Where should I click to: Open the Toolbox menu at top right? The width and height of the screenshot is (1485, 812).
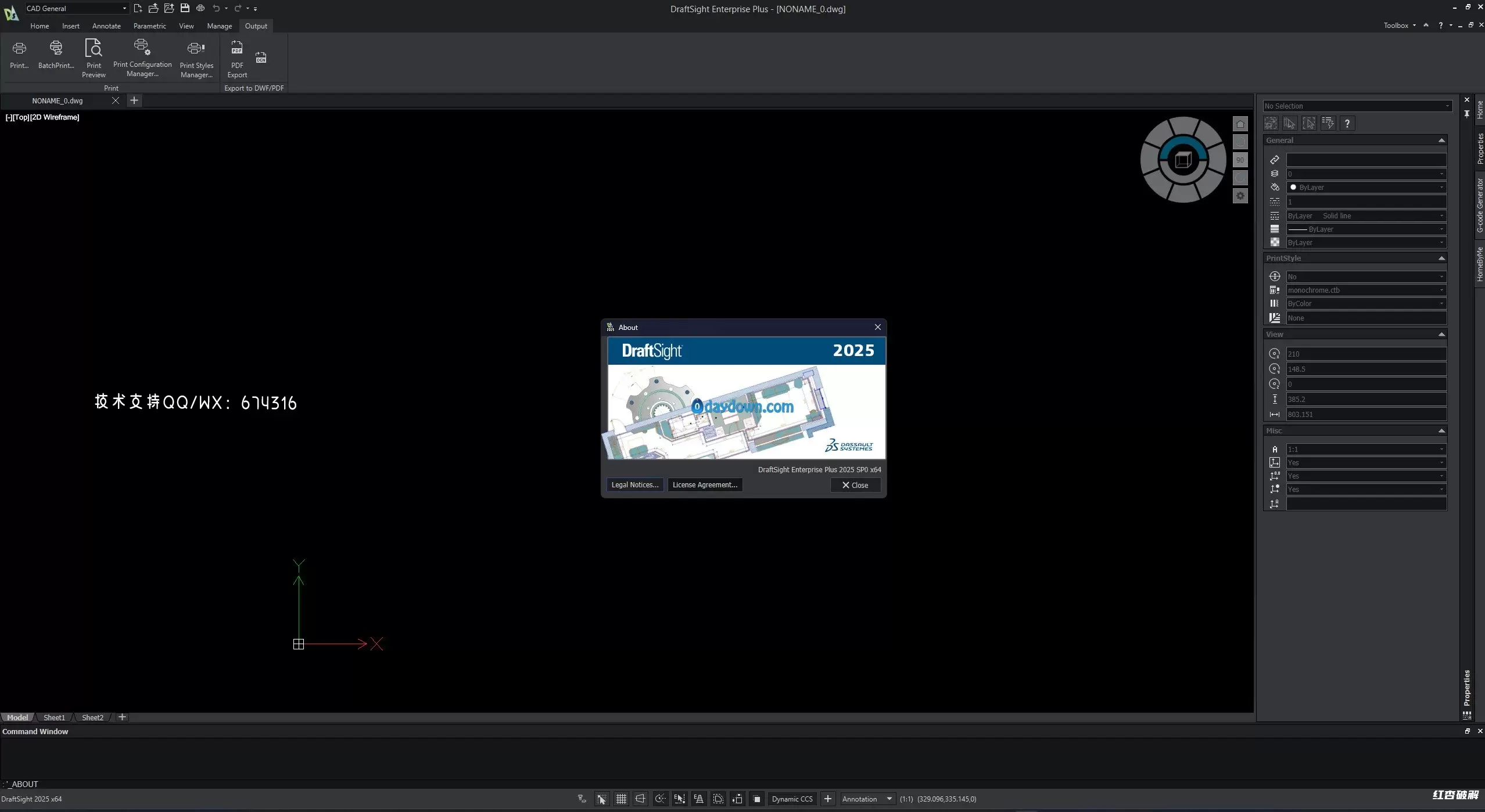pyautogui.click(x=1399, y=25)
